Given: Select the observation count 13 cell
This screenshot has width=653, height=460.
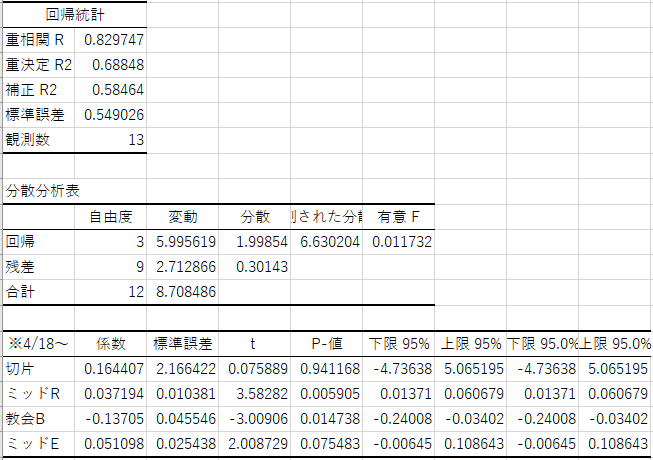Looking at the screenshot, I should tap(110, 140).
